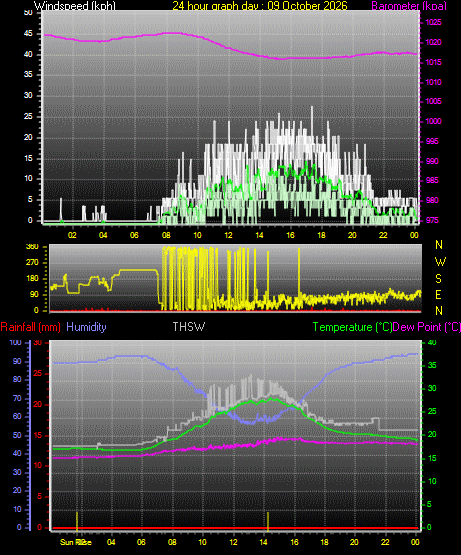Select the 25 value on windspeed axis
The image size is (461, 555).
coord(28,116)
